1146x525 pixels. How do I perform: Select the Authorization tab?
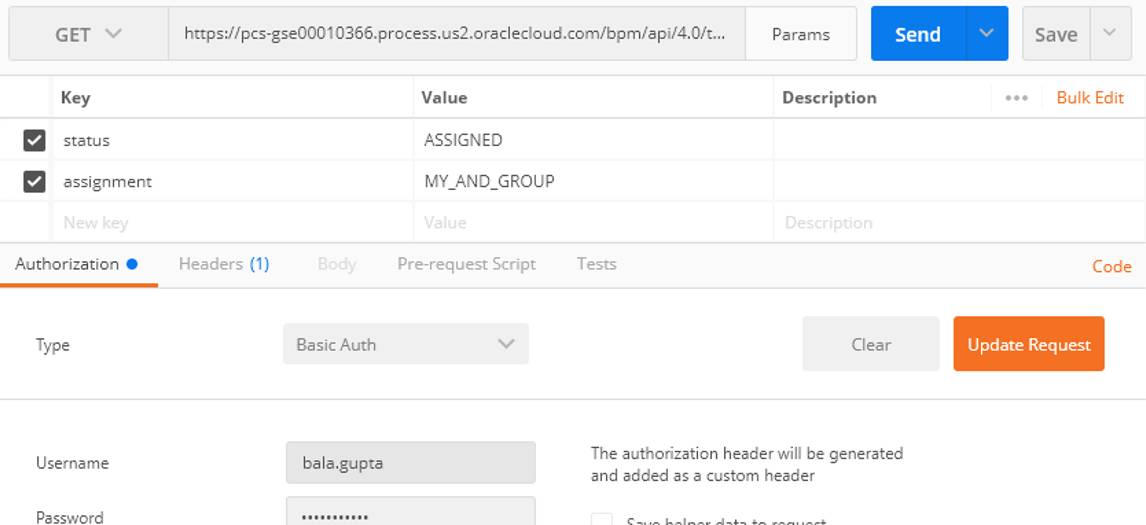click(67, 264)
